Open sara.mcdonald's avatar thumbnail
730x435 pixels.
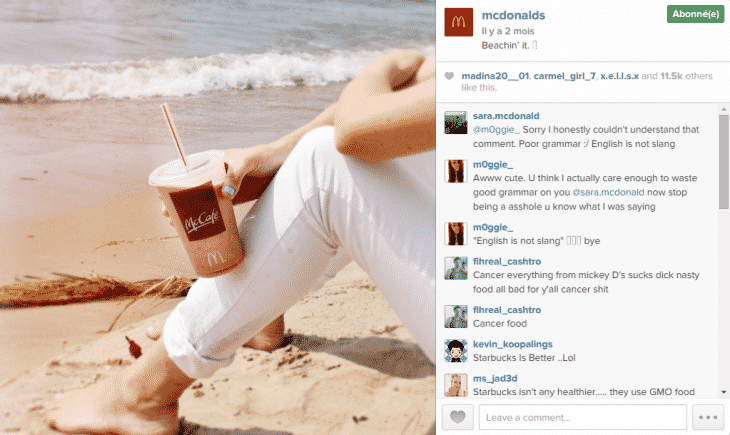pyautogui.click(x=456, y=122)
